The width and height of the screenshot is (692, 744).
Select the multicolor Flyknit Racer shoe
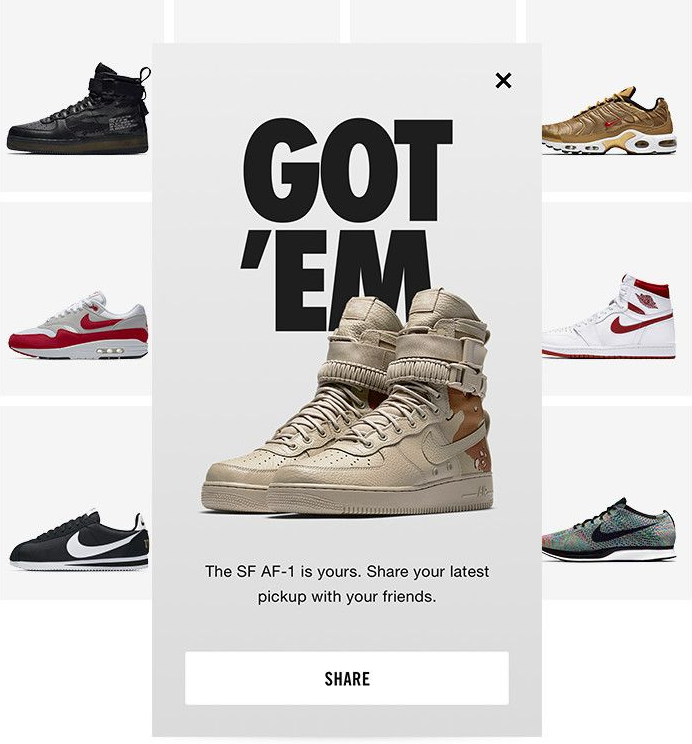tap(608, 530)
